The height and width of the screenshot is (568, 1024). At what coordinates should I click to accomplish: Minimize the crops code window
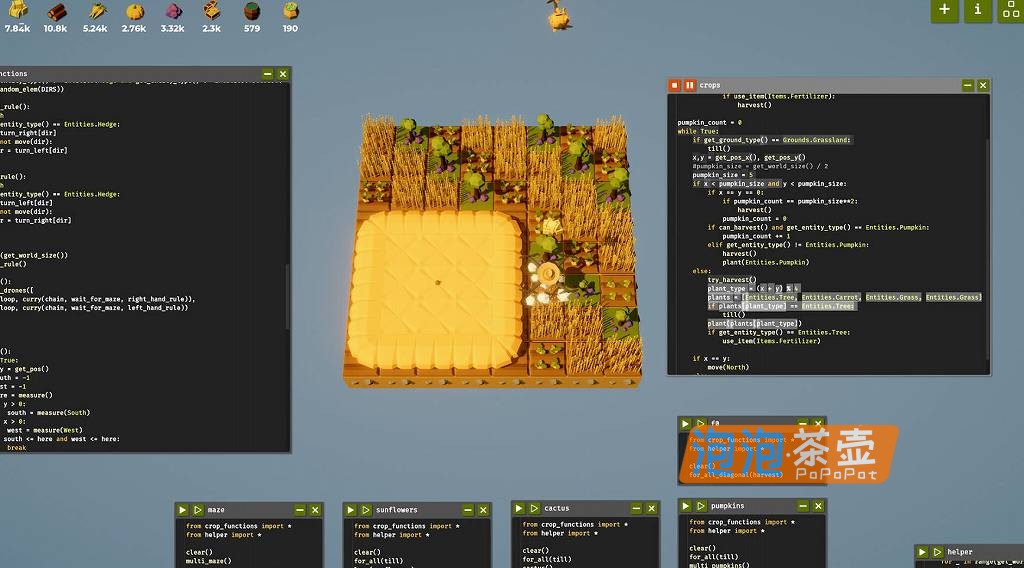(968, 85)
